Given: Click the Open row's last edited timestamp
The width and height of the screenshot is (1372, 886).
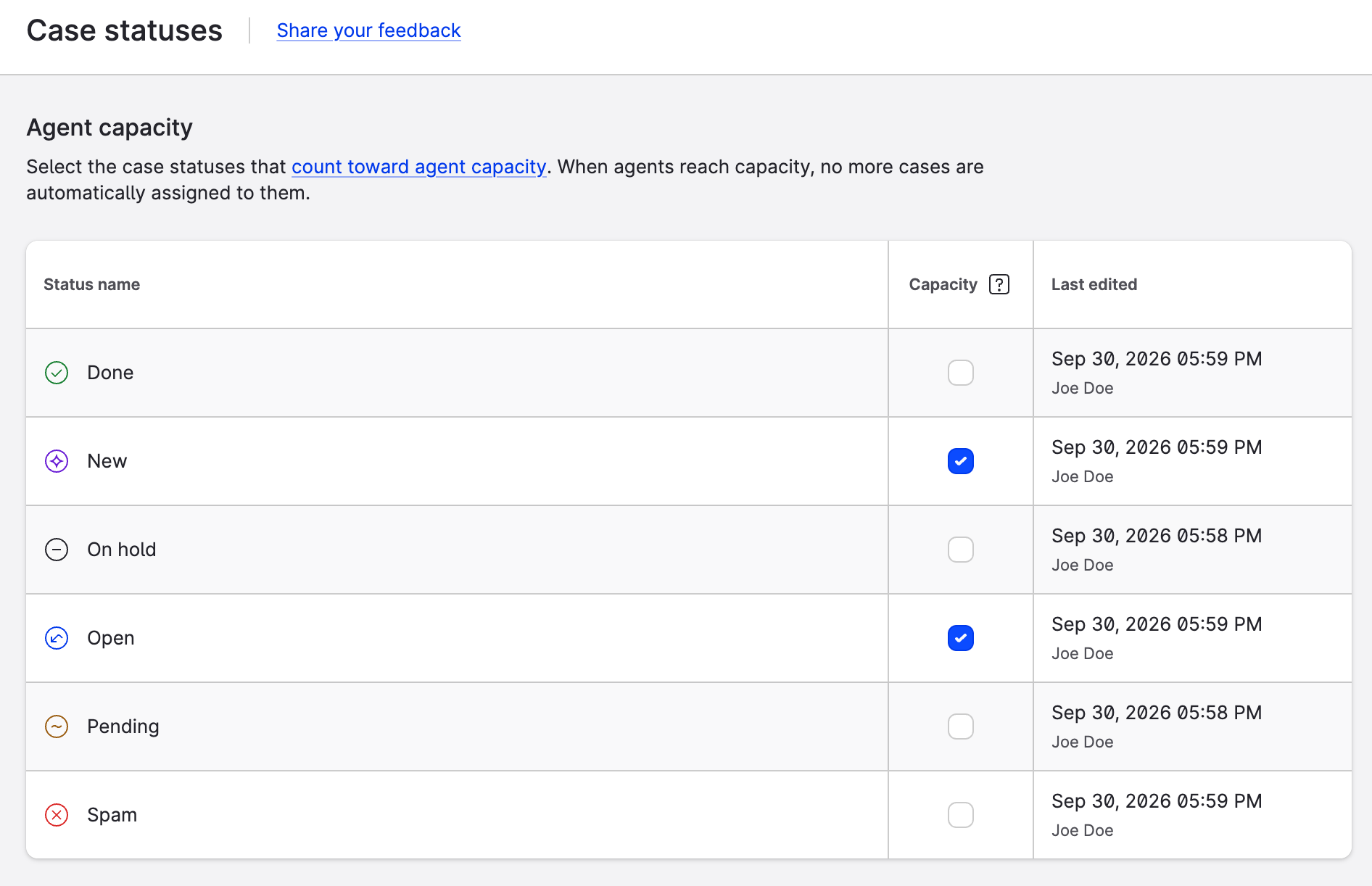Looking at the screenshot, I should [1157, 624].
